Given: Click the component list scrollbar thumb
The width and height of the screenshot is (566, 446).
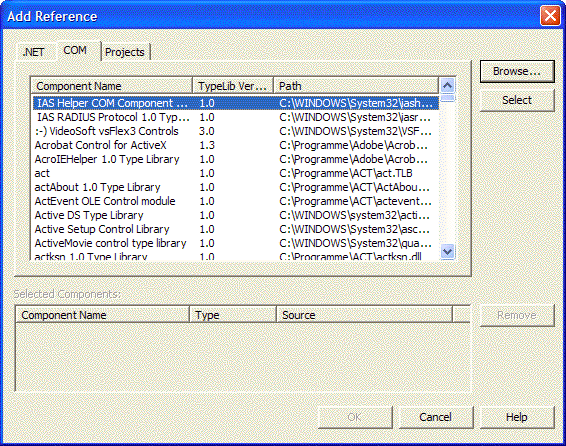Looking at the screenshot, I should [x=448, y=98].
